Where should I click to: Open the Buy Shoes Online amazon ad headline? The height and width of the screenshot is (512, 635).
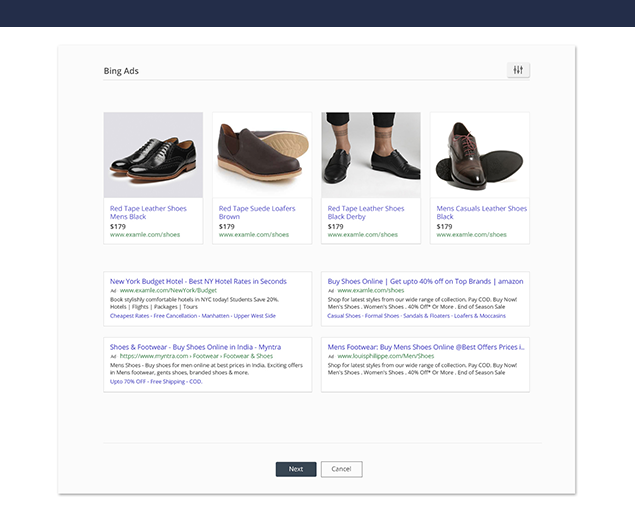pos(425,281)
